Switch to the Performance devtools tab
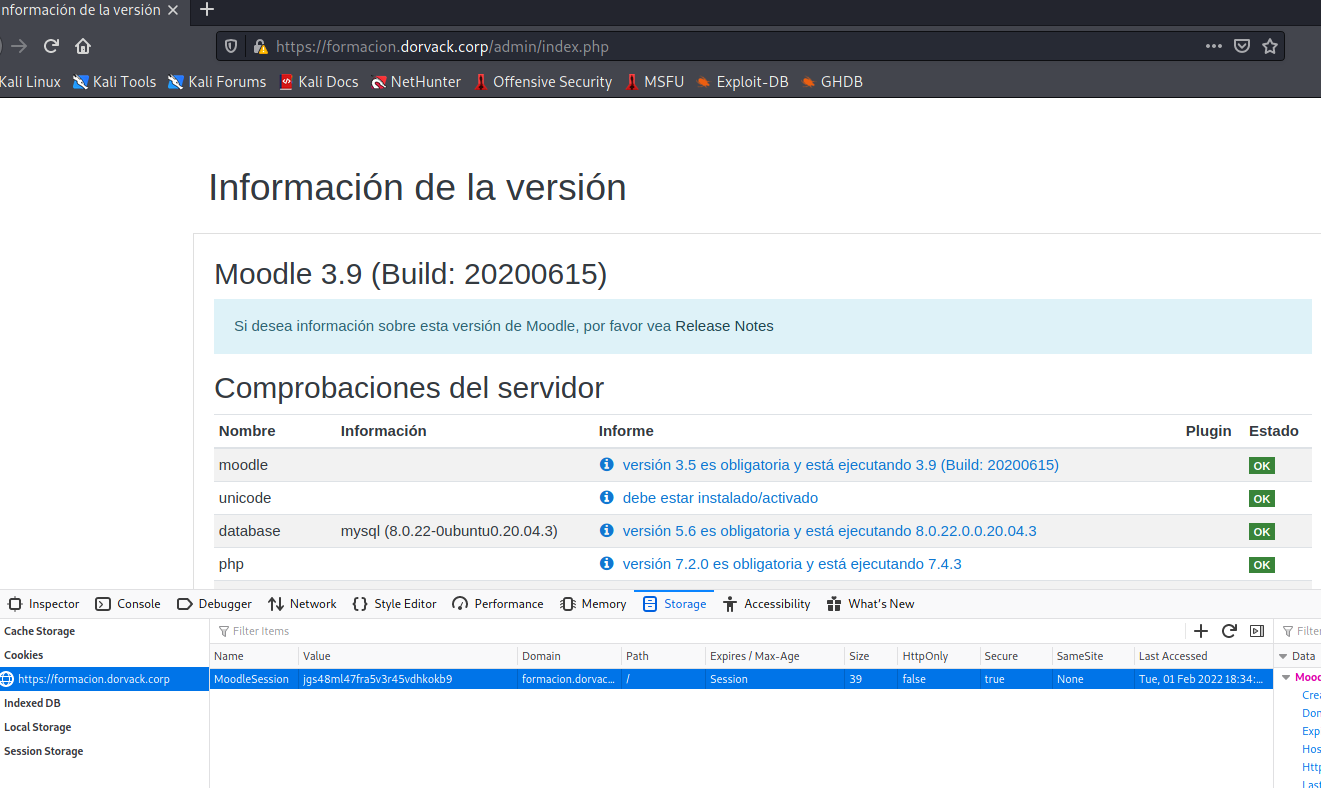The height and width of the screenshot is (788, 1321). coord(498,604)
